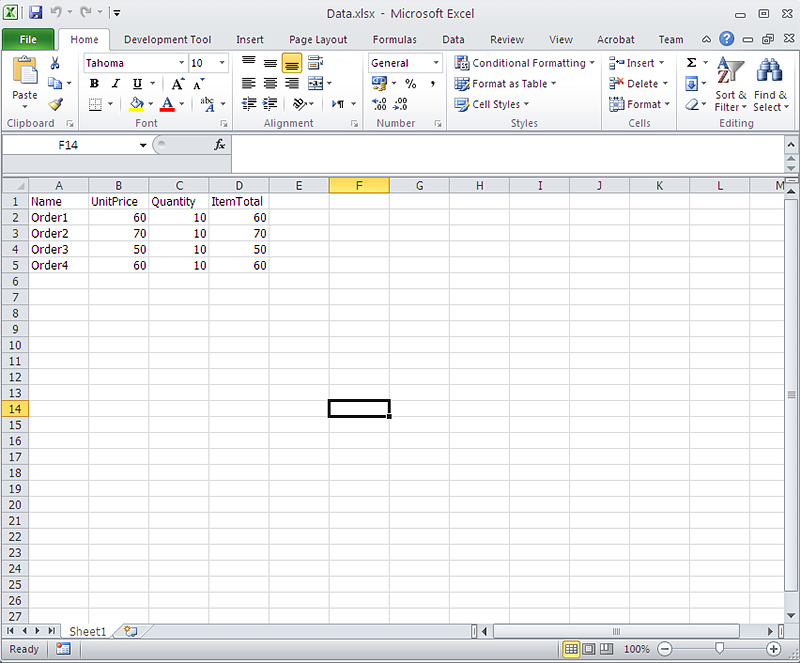Click Decrease Decimal icon
The image size is (800, 663).
point(401,104)
